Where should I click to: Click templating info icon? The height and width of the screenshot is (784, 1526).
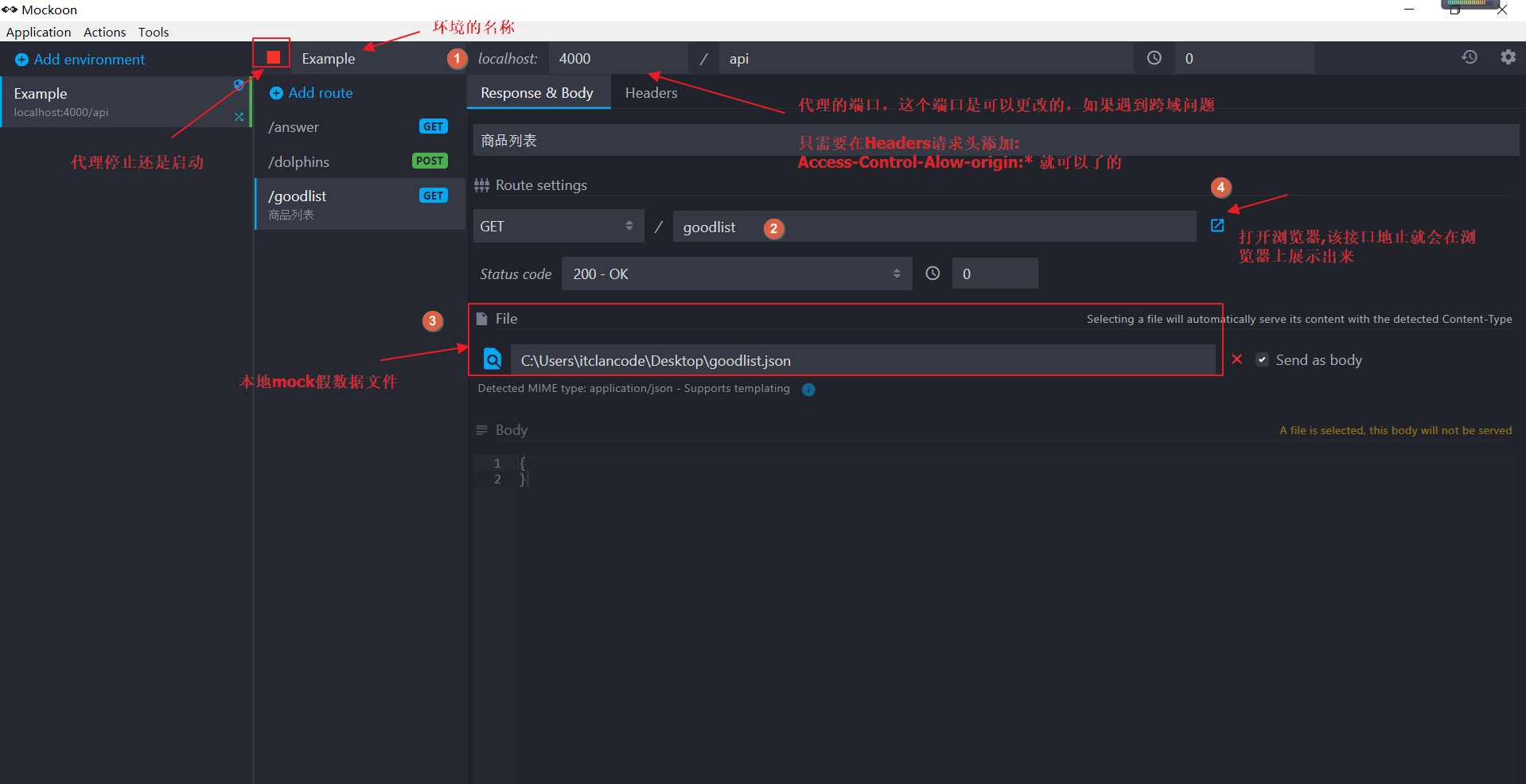point(808,390)
